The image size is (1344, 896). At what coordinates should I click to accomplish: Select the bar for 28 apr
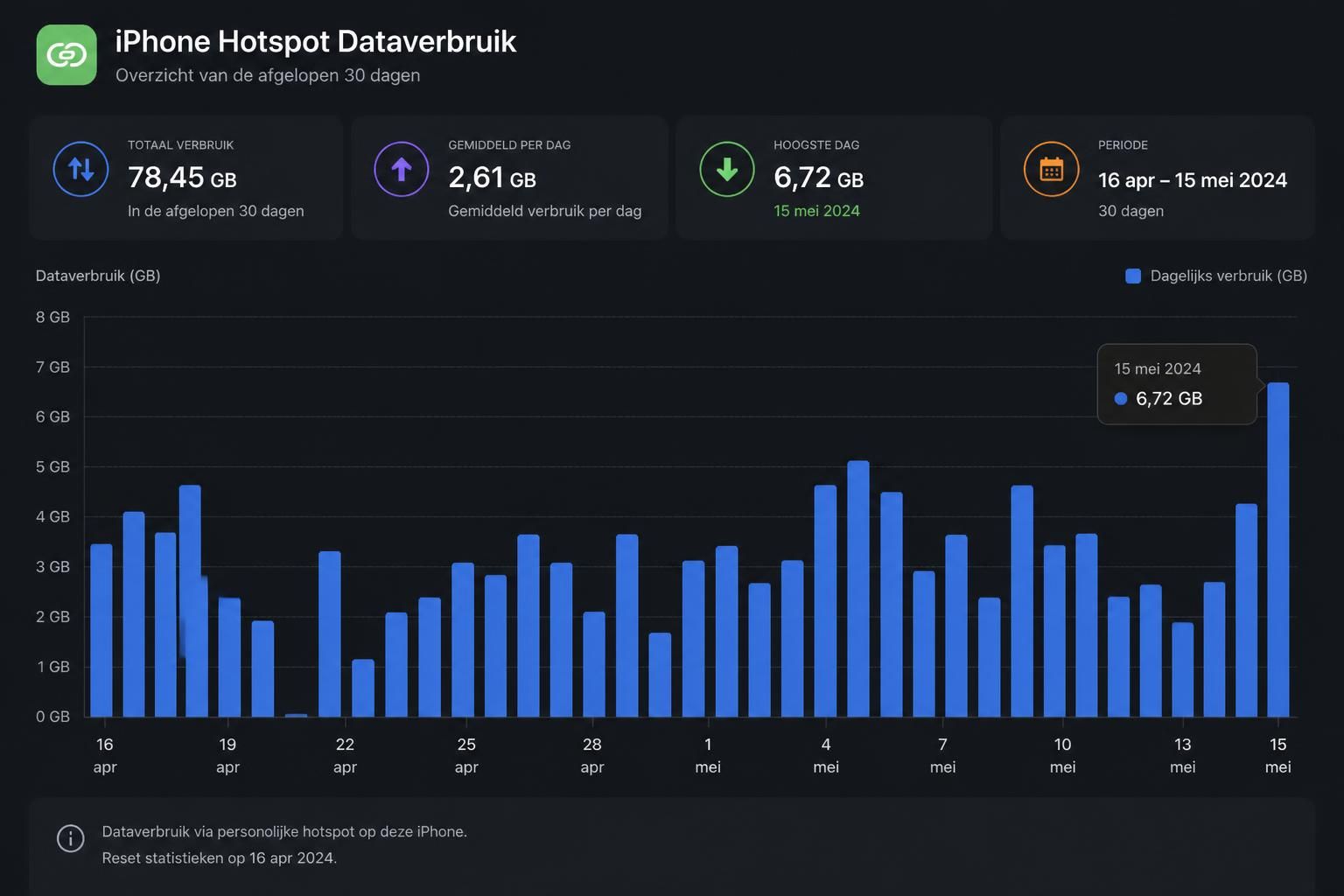(x=594, y=664)
